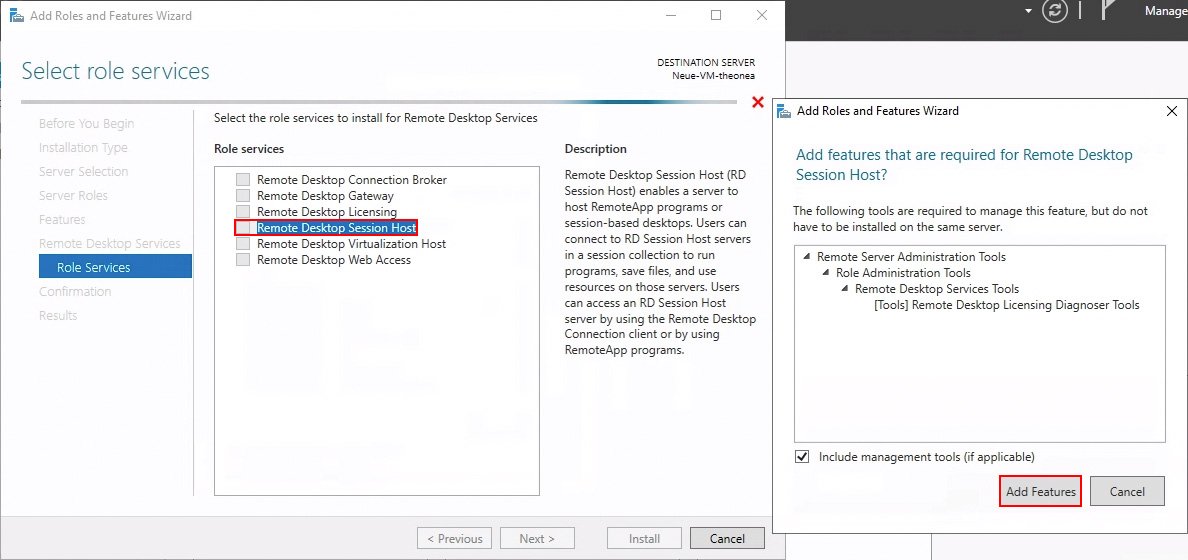Screen dimensions: 1188x560
Task: Collapse the Role Administration Tools node
Action: (x=825, y=273)
